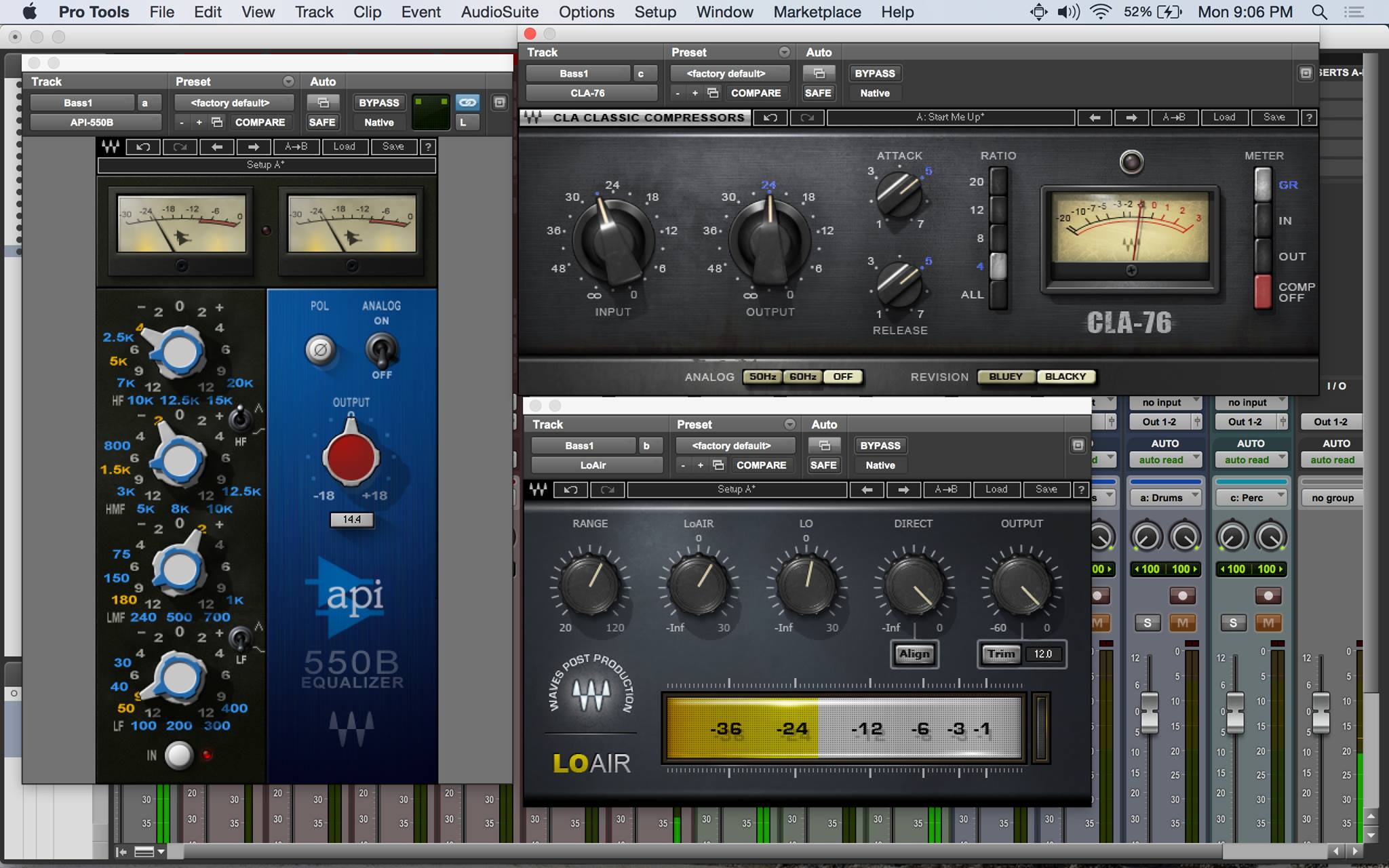Open the AudioSuite menu
The image size is (1389, 868).
499,12
